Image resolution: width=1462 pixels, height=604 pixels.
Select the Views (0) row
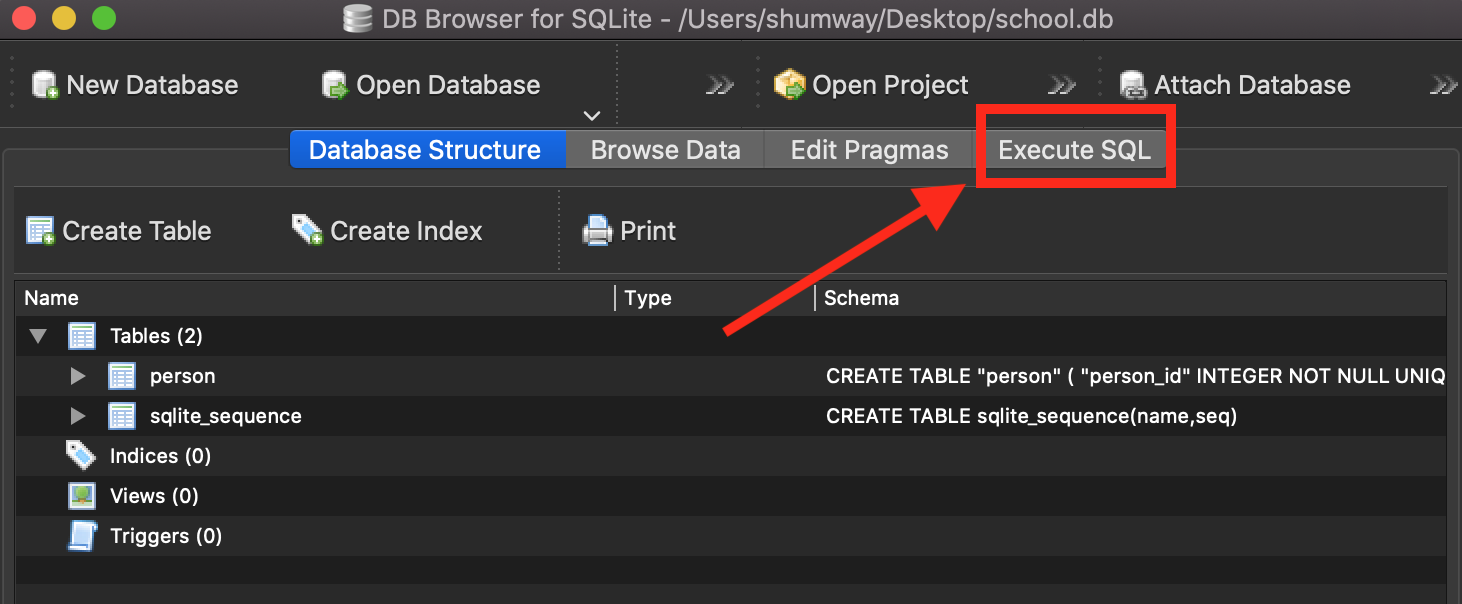coord(731,496)
